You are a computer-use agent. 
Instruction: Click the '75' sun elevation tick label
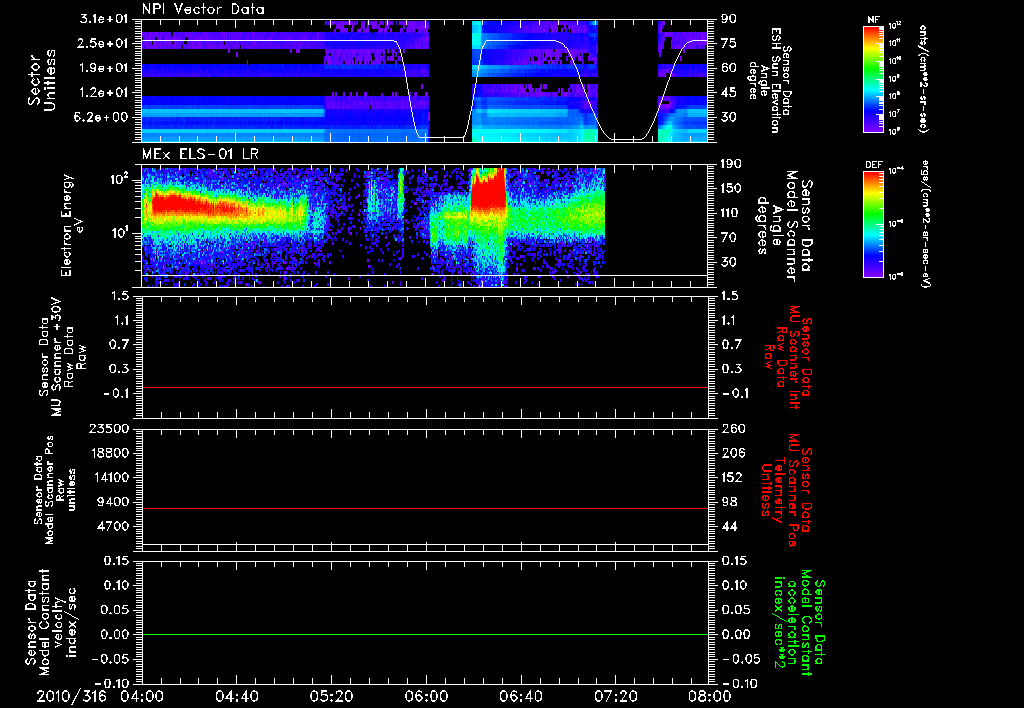[729, 43]
